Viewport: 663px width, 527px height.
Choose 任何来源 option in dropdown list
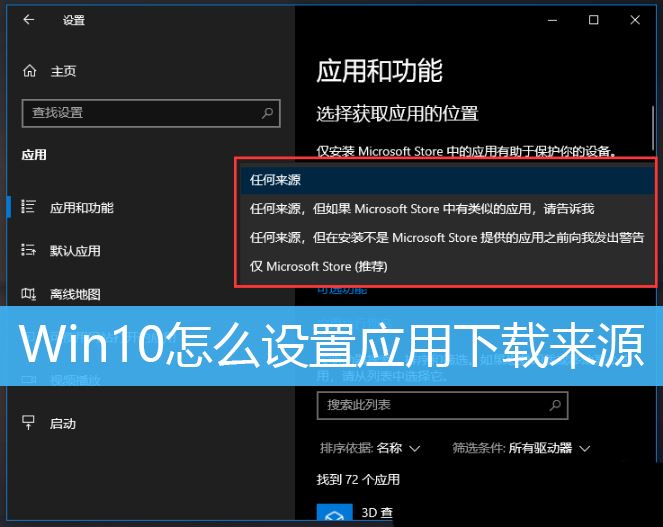275,180
